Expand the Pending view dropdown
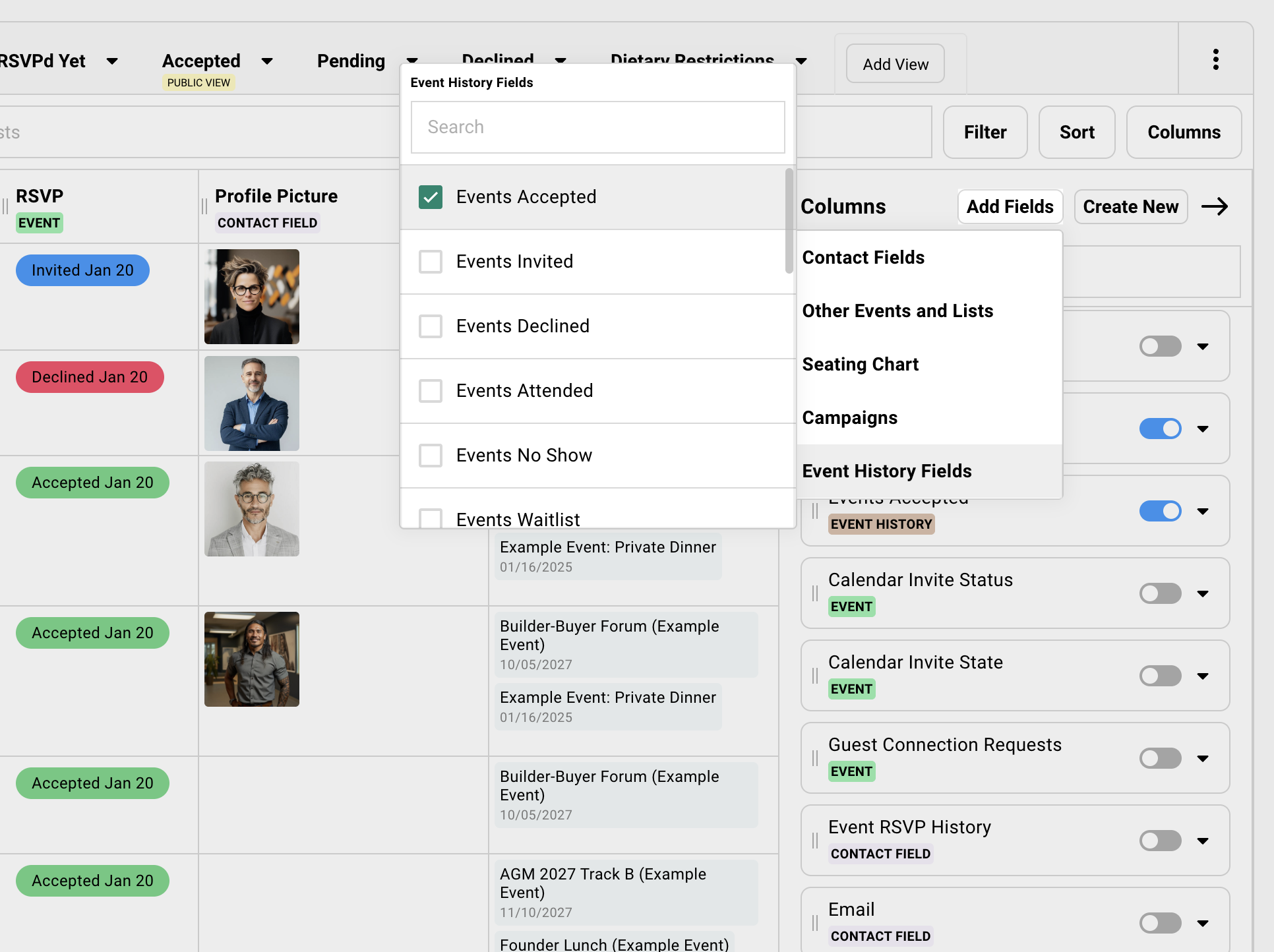Screen dimensions: 1274x952 [x=413, y=61]
